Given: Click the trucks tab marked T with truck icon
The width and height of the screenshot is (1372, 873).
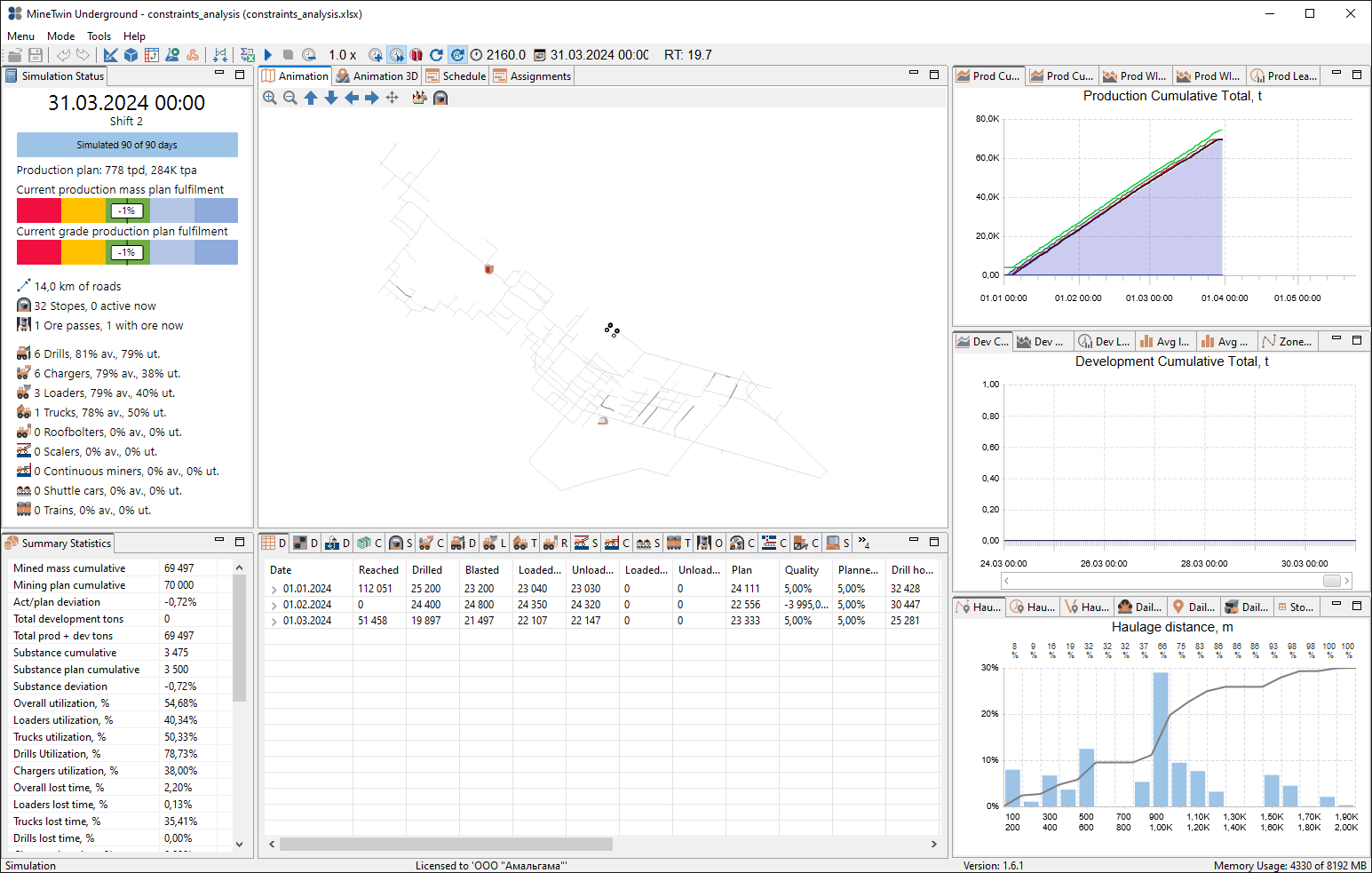Looking at the screenshot, I should [527, 543].
